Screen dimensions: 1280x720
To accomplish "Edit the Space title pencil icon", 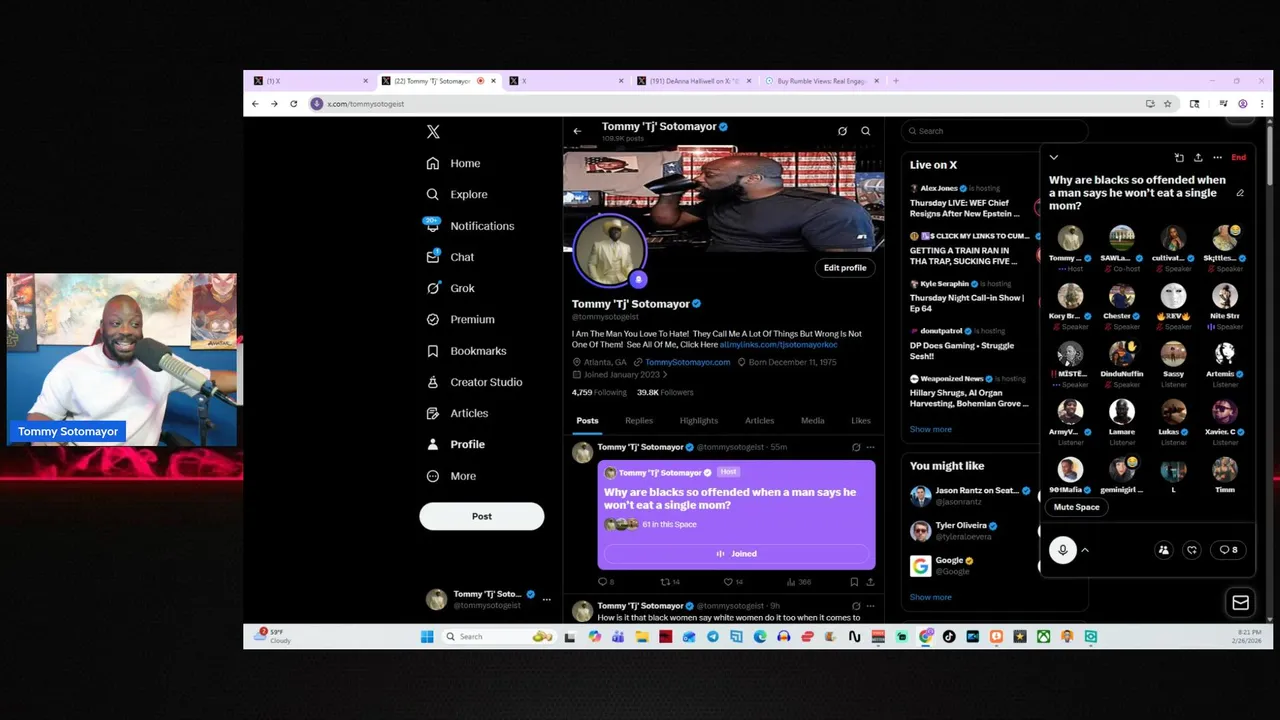I will tap(1240, 193).
